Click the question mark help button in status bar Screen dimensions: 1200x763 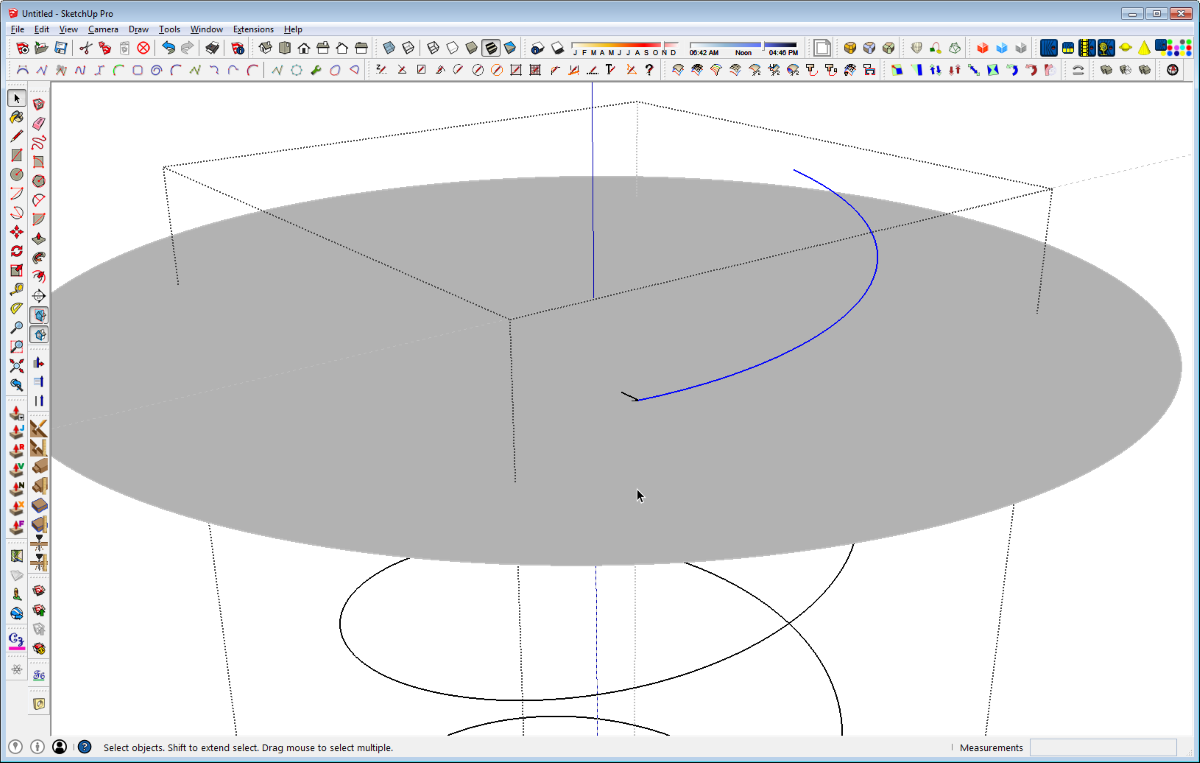coord(84,747)
